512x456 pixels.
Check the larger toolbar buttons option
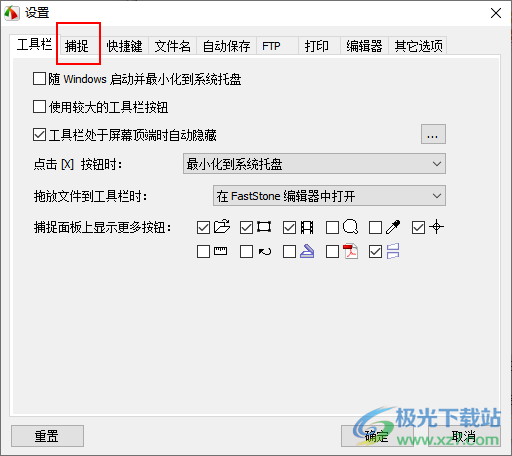pos(39,107)
